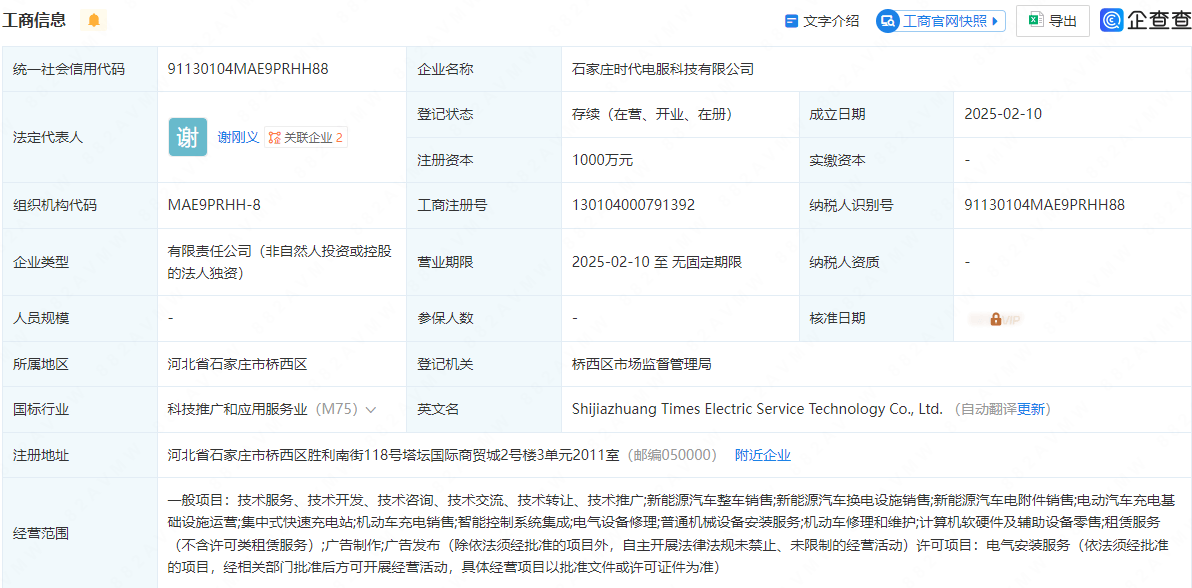This screenshot has width=1192, height=588.
Task: Click the orange network icon on 关联企业 badge
Action: (x=275, y=137)
